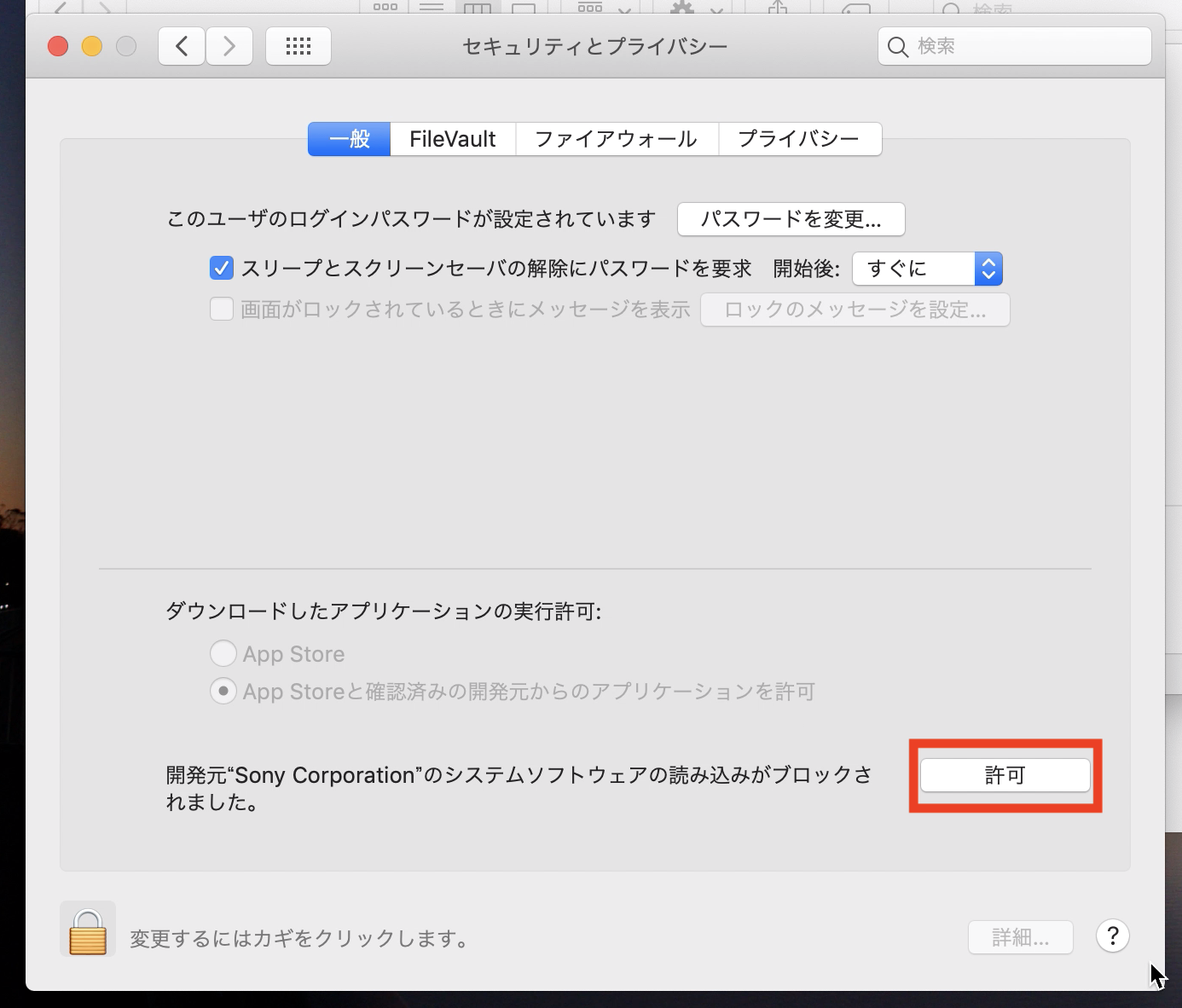Click the magnifier icon in the search field

point(897,47)
